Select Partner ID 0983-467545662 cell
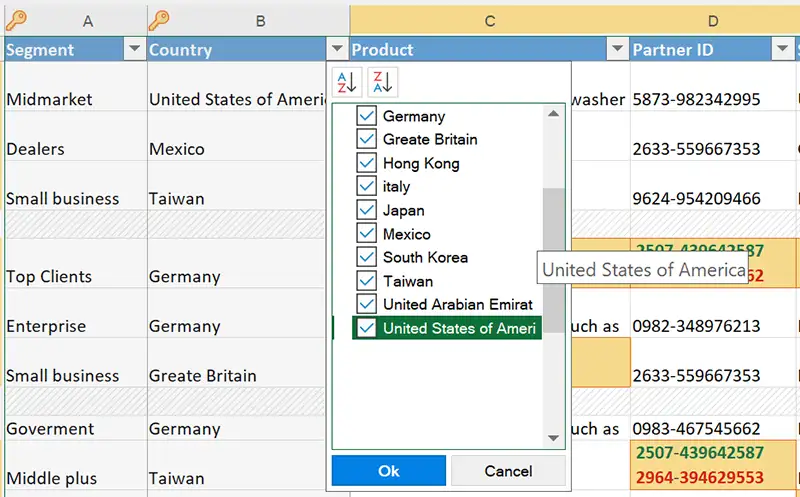The image size is (800, 497). pyautogui.click(x=713, y=428)
